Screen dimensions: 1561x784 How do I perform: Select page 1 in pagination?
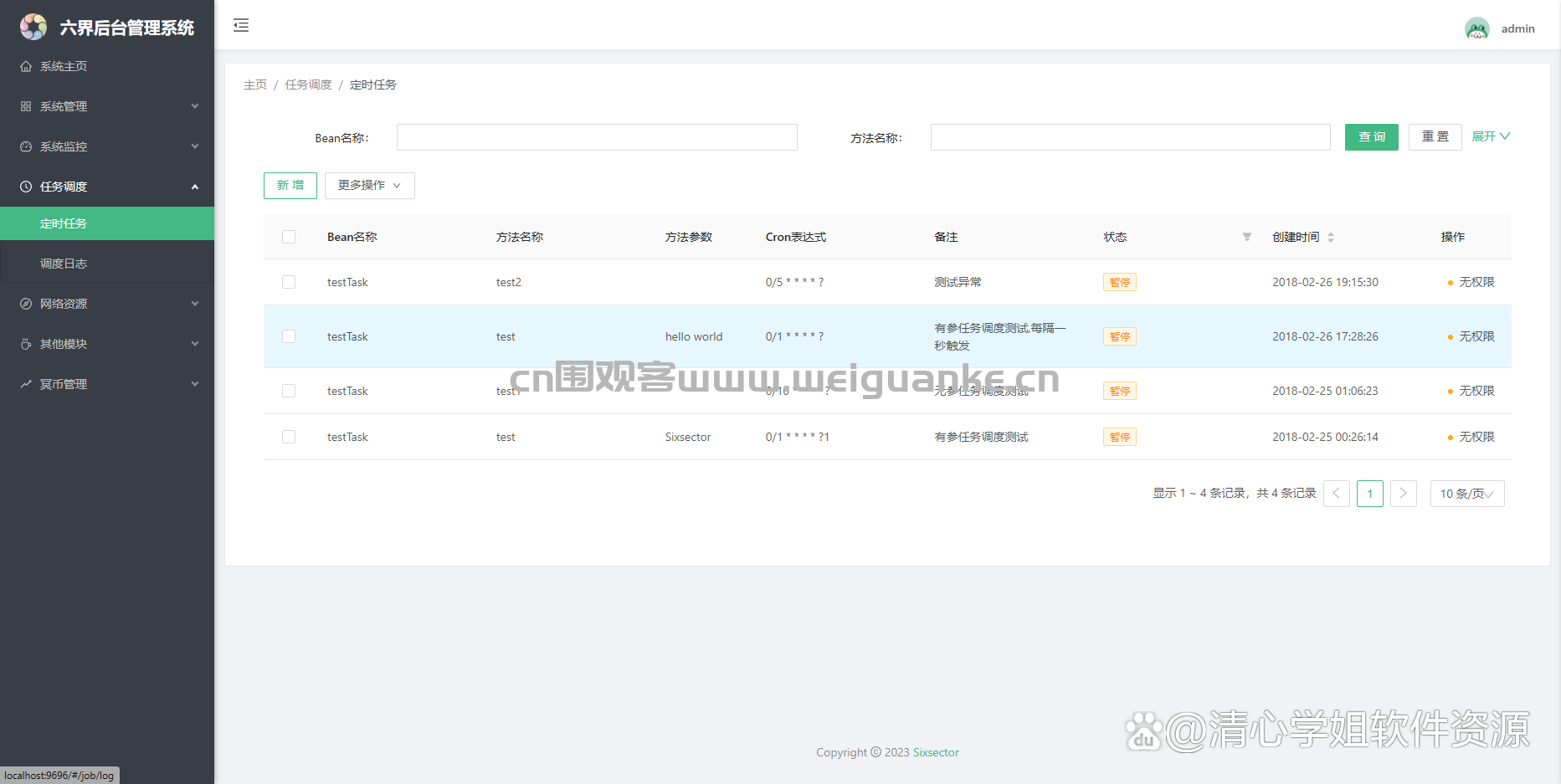click(1370, 494)
